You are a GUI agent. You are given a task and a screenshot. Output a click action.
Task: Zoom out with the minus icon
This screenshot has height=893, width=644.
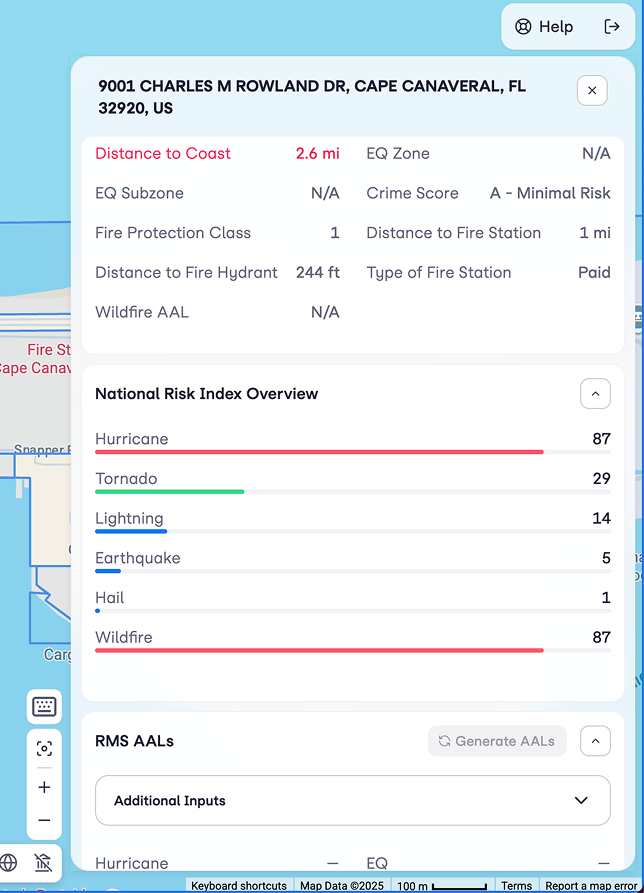pos(44,821)
